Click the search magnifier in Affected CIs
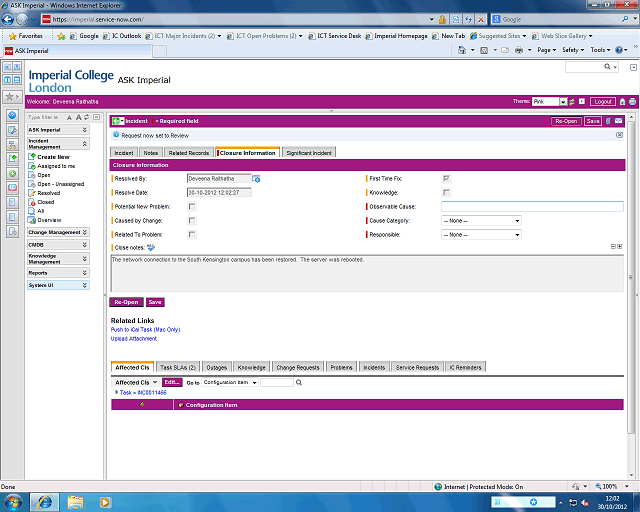The height and width of the screenshot is (512, 640). (299, 382)
